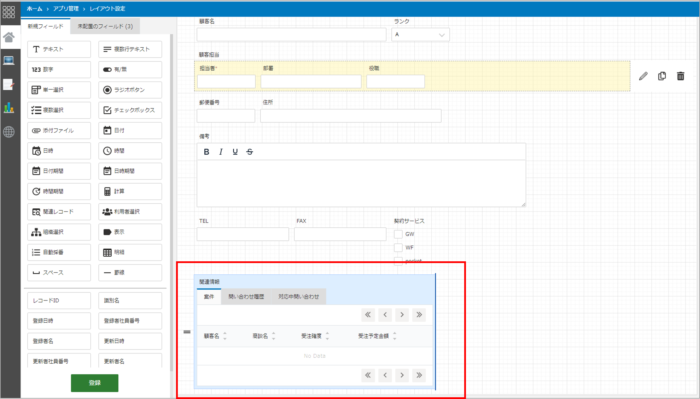Open the ランク dropdown
The image size is (700, 399).
coord(421,34)
